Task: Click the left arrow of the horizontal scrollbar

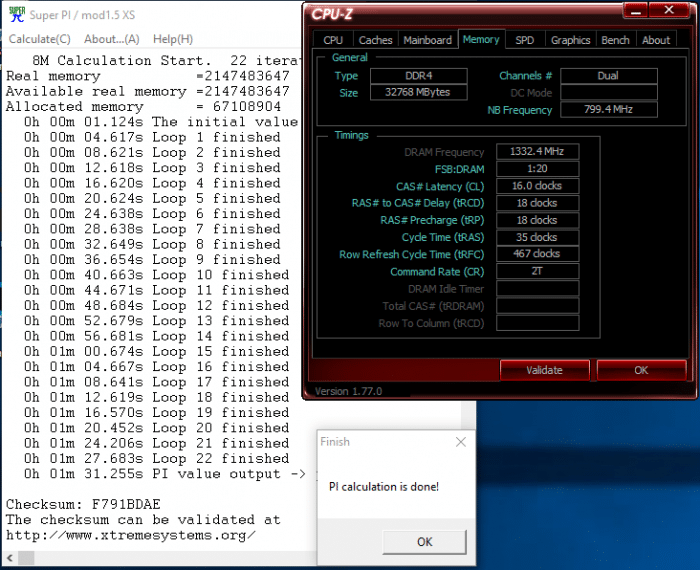Action: point(10,557)
